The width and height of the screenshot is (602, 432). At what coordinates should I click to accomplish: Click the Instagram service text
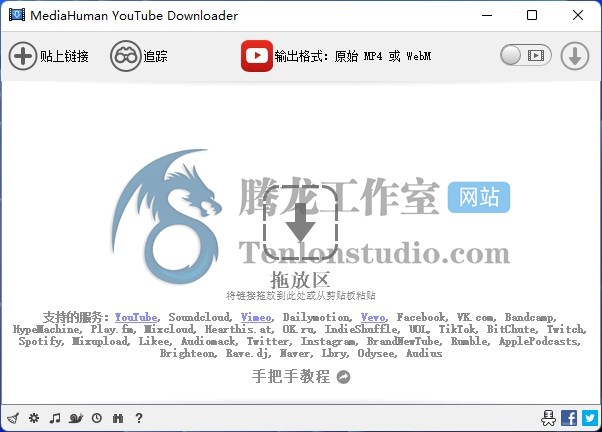(x=329, y=341)
